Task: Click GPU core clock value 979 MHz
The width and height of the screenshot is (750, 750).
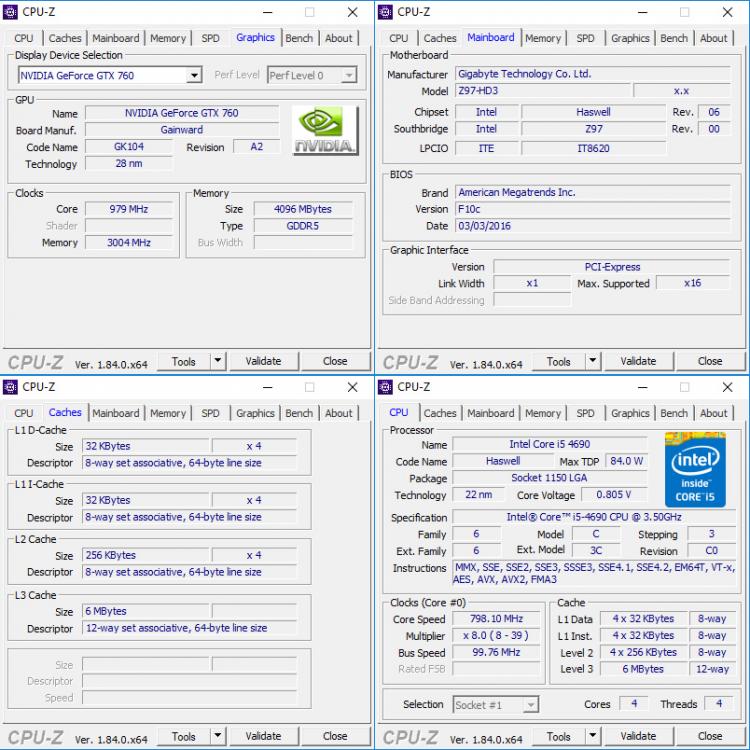Action: pyautogui.click(x=129, y=209)
